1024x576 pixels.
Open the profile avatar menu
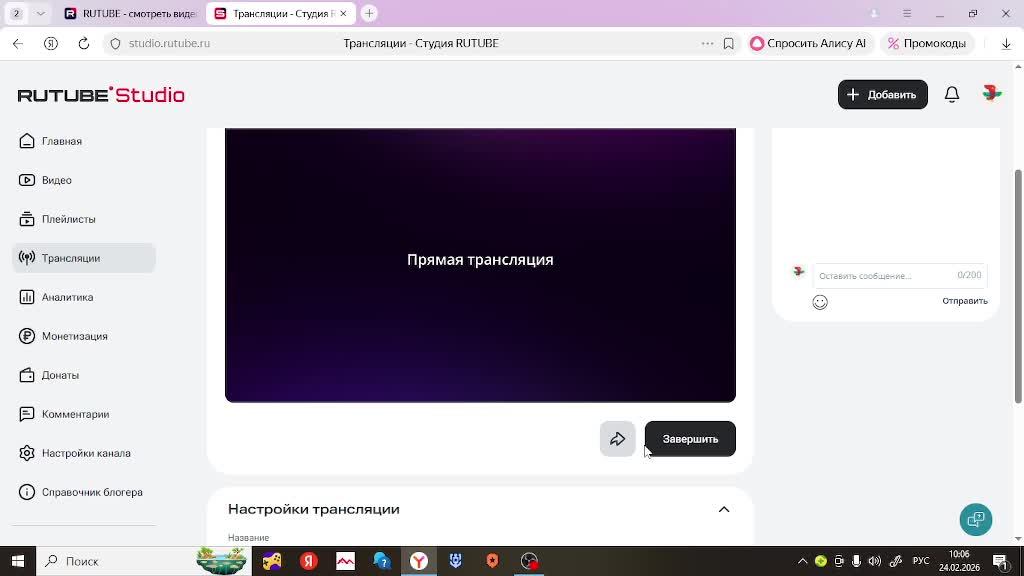(991, 93)
